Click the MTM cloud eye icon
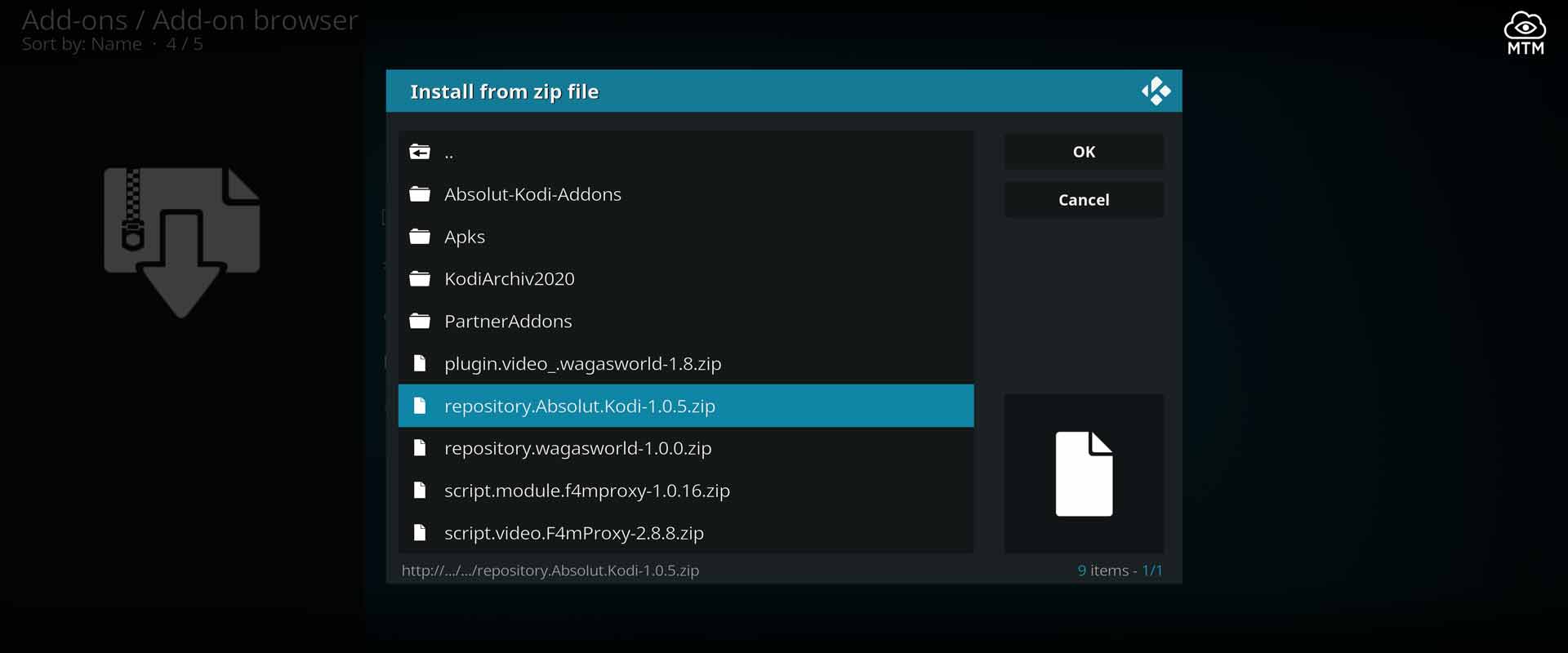This screenshot has width=1568, height=653. pos(1525,33)
